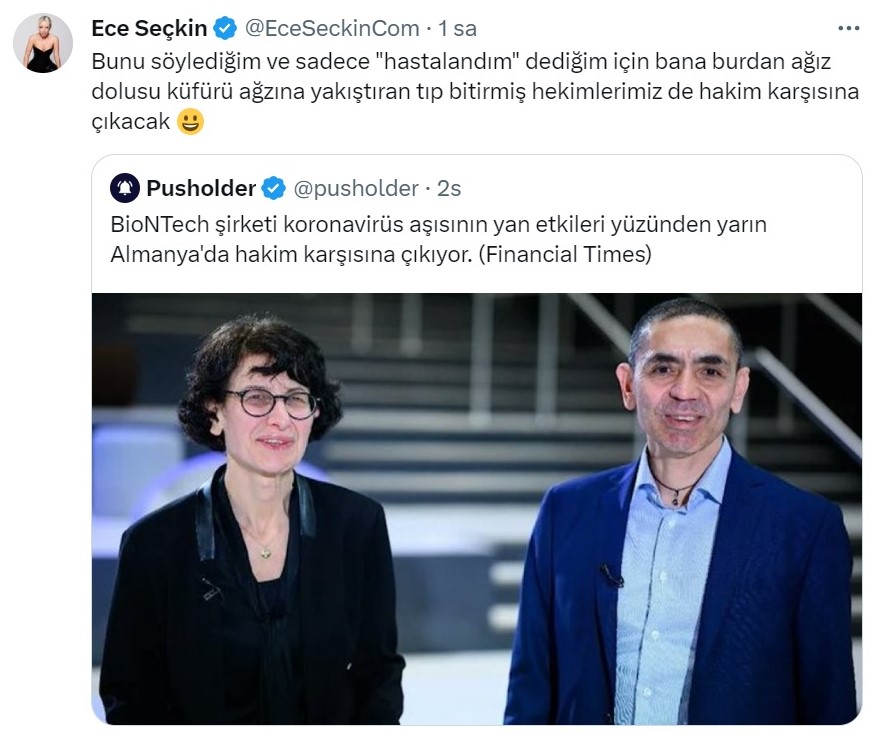Screen dimensions: 885x735
Task: Click the smiley emoji after 'çıkacak'
Action: pos(190,121)
